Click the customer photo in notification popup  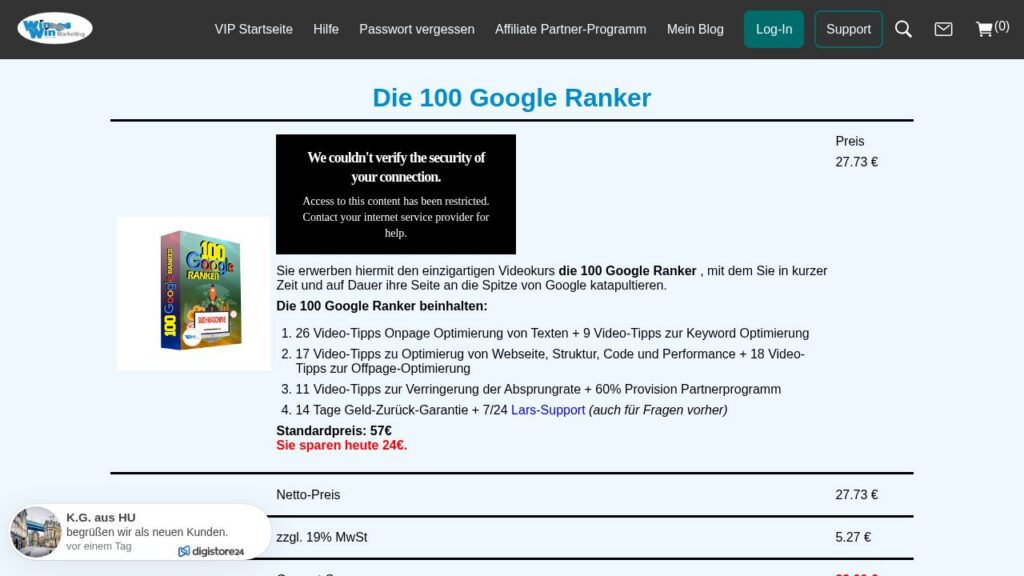pyautogui.click(x=36, y=532)
